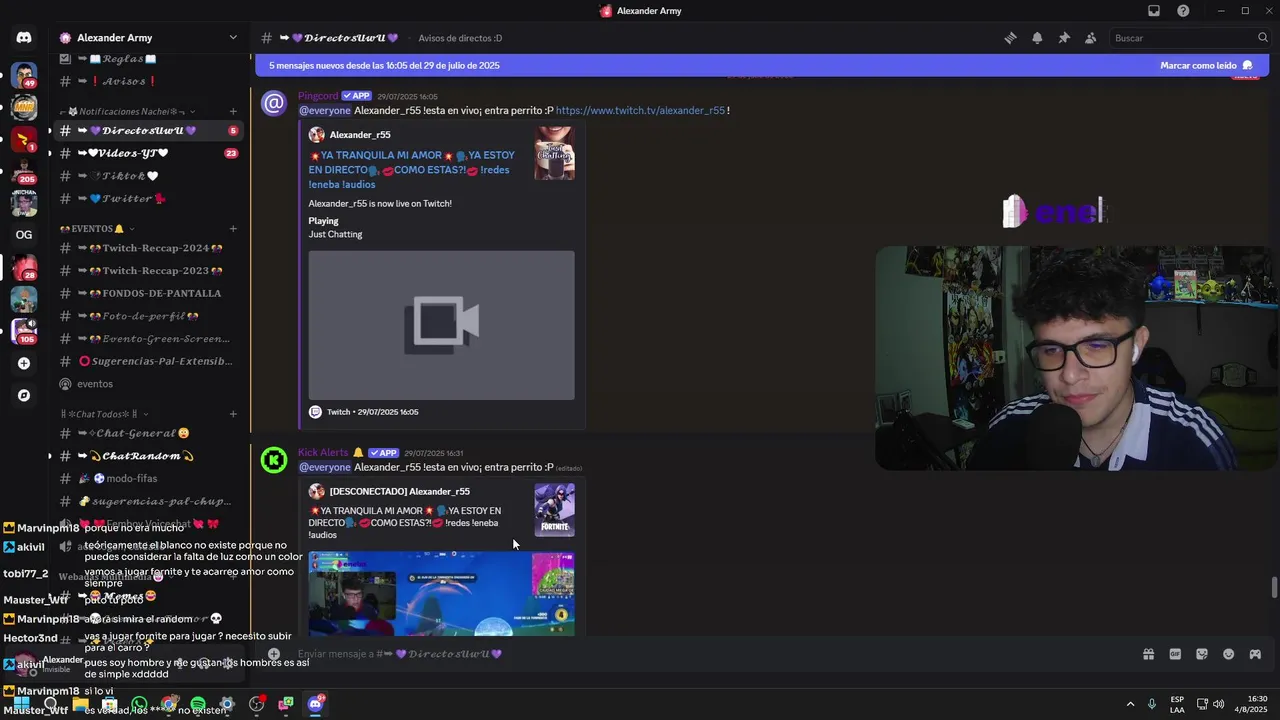Open Evento-Green-Screen channel

pyautogui.click(x=148, y=339)
